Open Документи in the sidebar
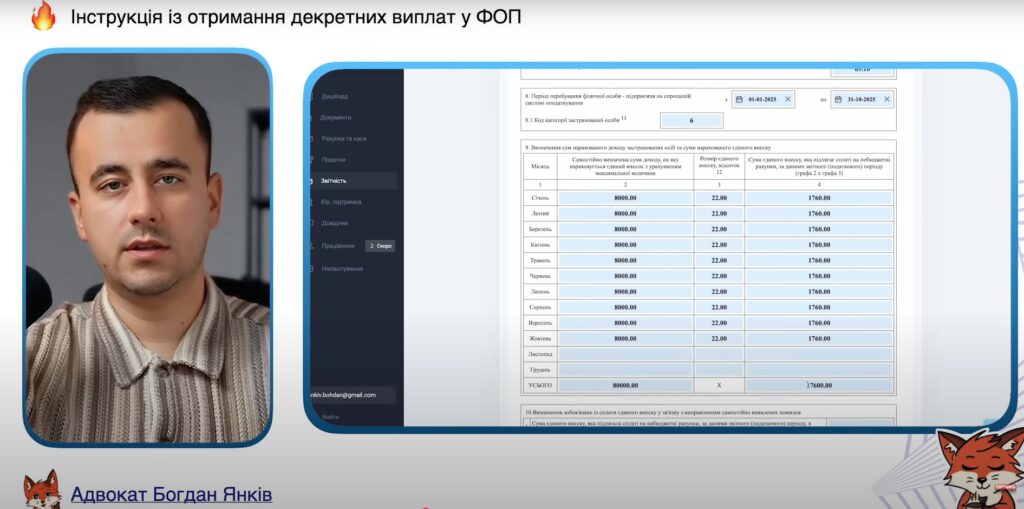Viewport: 1024px width, 509px height. [336, 118]
